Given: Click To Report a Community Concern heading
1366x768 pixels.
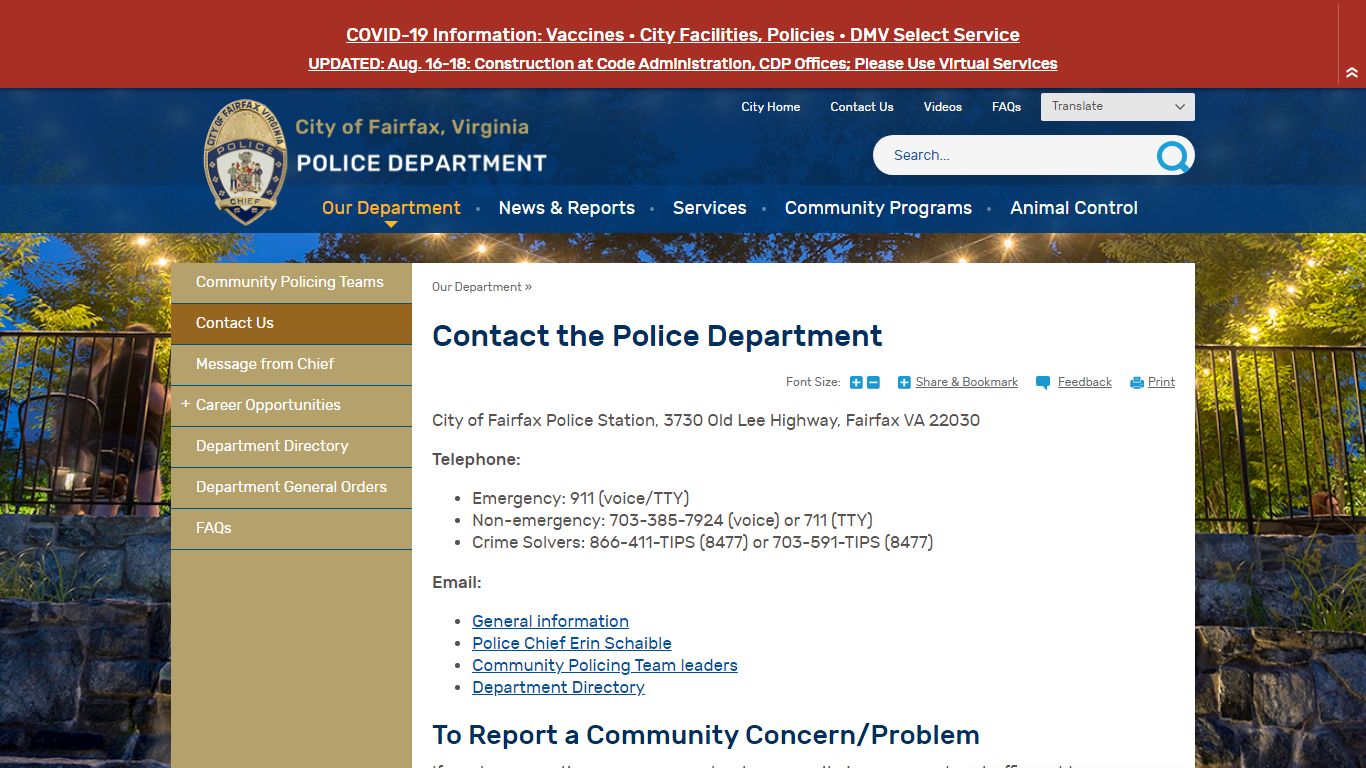Looking at the screenshot, I should 706,735.
